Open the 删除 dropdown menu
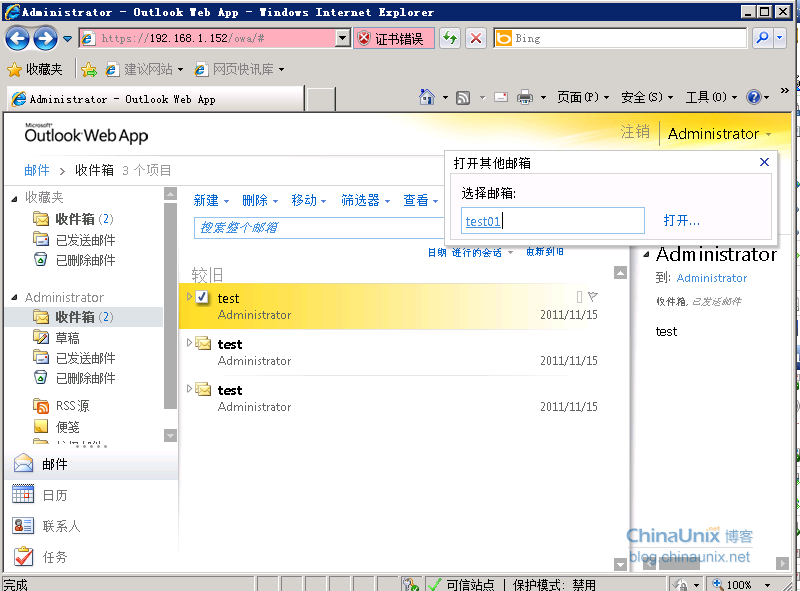The width and height of the screenshot is (800, 591). [x=260, y=201]
